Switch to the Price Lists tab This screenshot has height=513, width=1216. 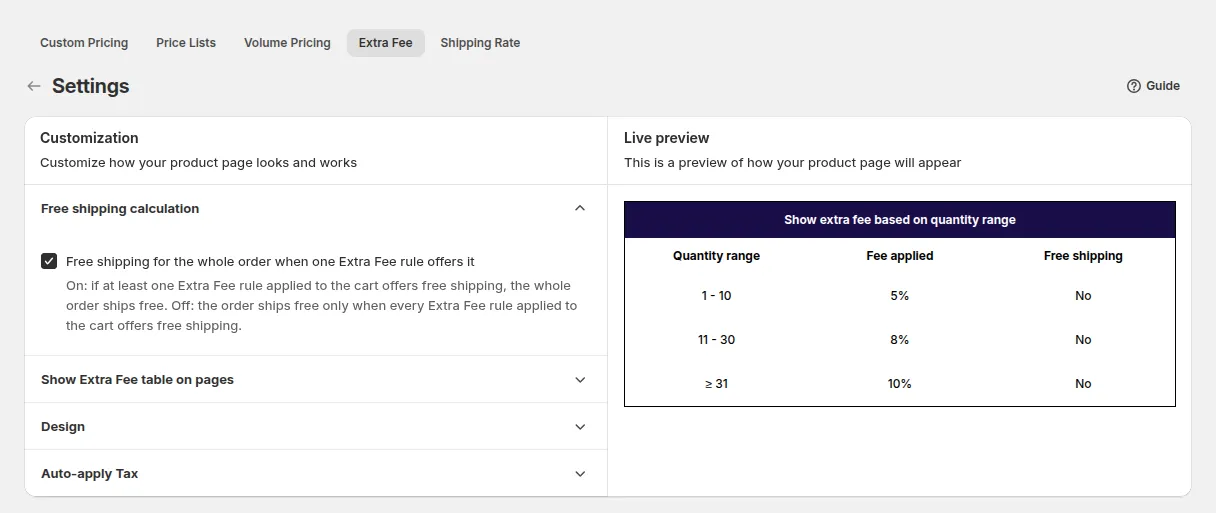pyautogui.click(x=186, y=43)
